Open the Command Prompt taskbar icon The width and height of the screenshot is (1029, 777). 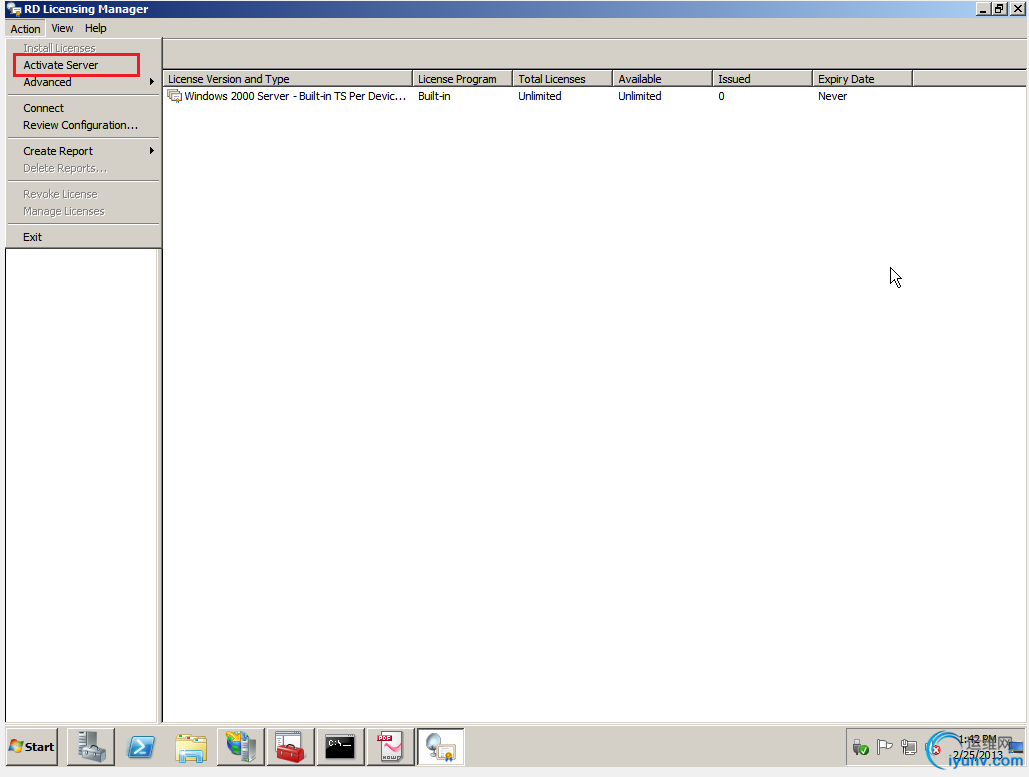pyautogui.click(x=340, y=747)
